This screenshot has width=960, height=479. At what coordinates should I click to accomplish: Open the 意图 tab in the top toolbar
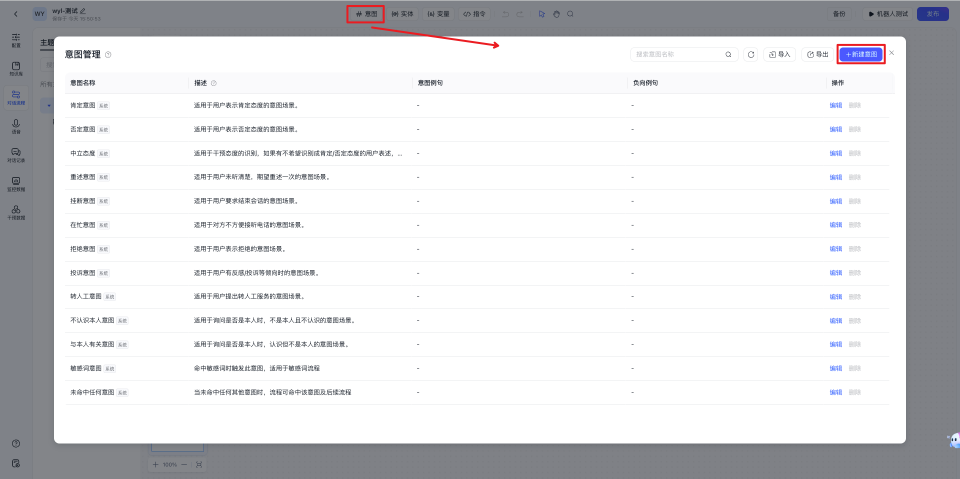tap(366, 14)
